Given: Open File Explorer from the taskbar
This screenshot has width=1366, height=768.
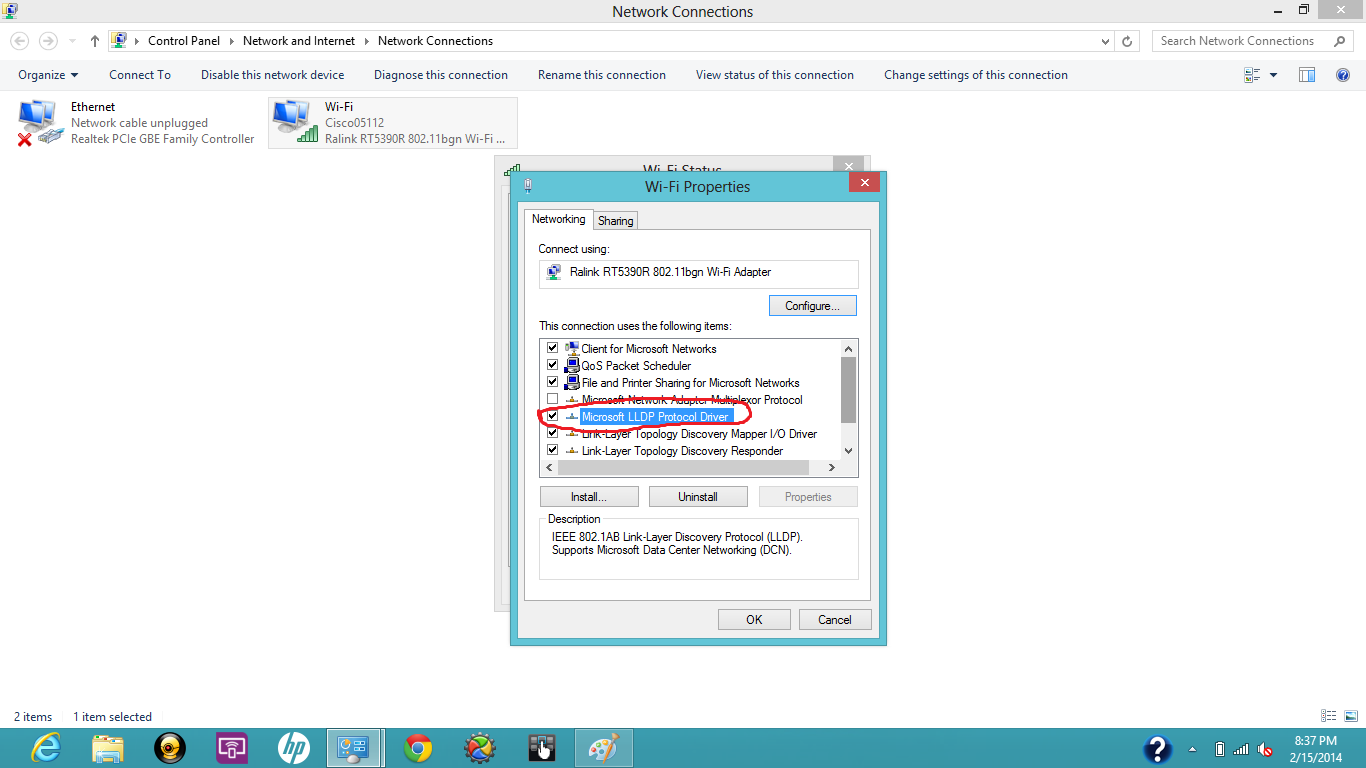Looking at the screenshot, I should point(108,748).
